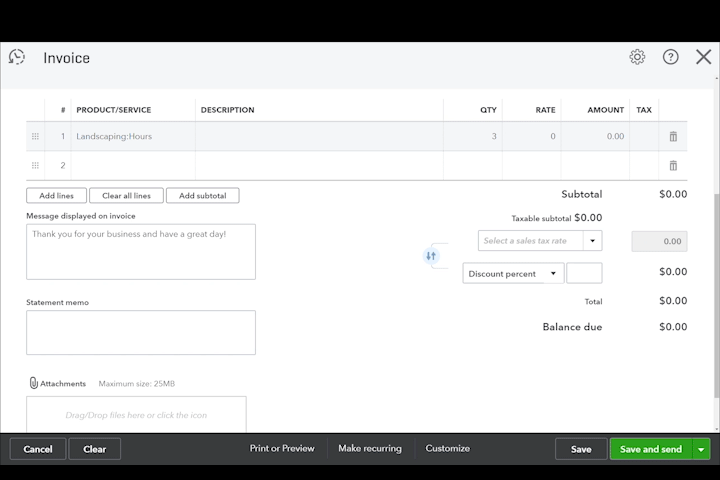720x480 pixels.
Task: Select Make recurring in footer
Action: coord(370,449)
